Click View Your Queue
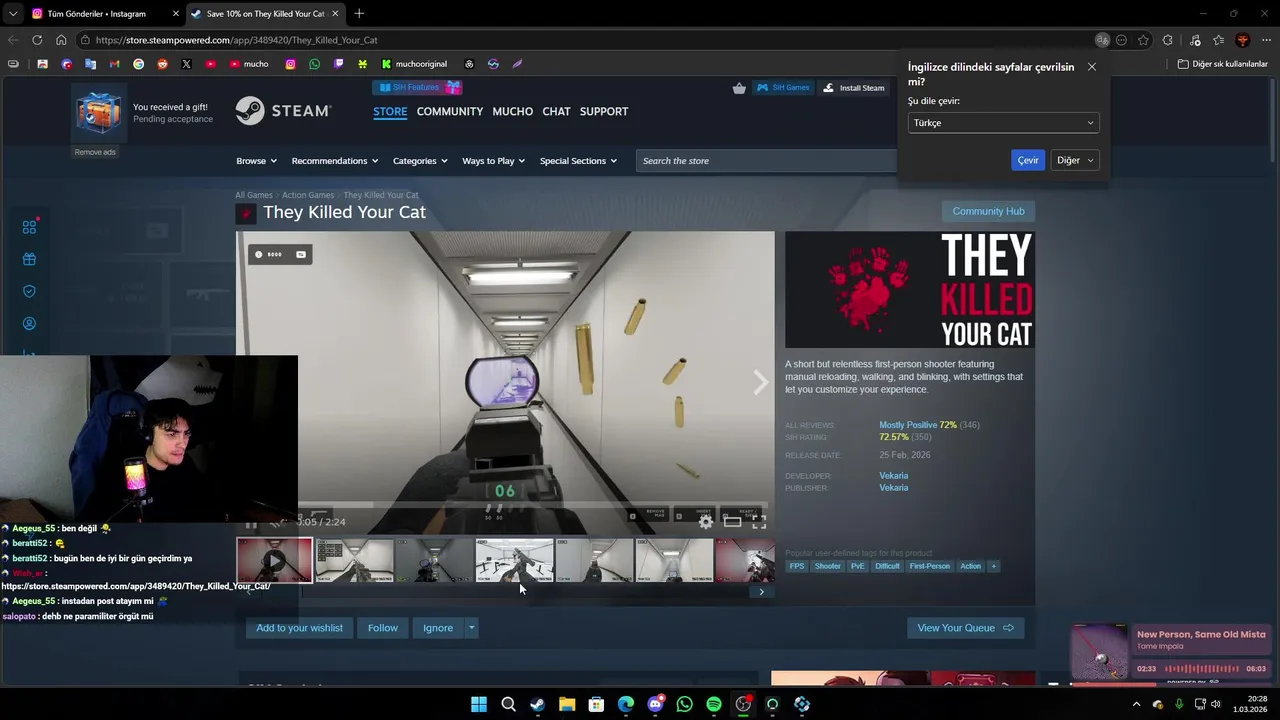1280x720 pixels. click(965, 628)
